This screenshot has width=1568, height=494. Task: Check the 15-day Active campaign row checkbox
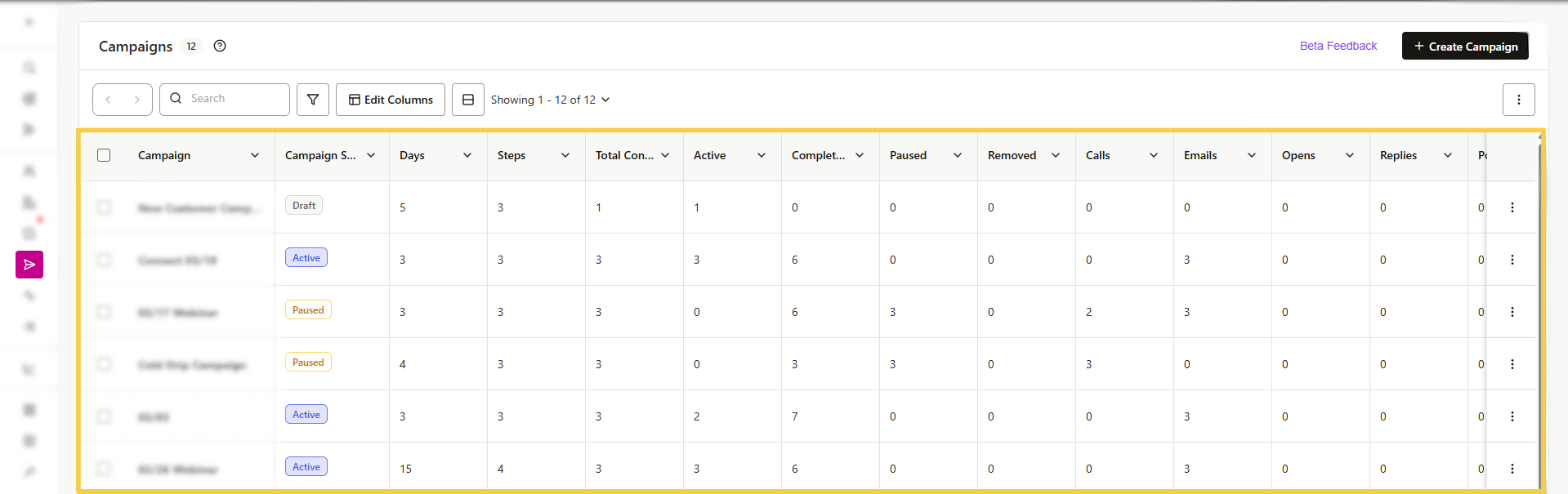point(104,469)
